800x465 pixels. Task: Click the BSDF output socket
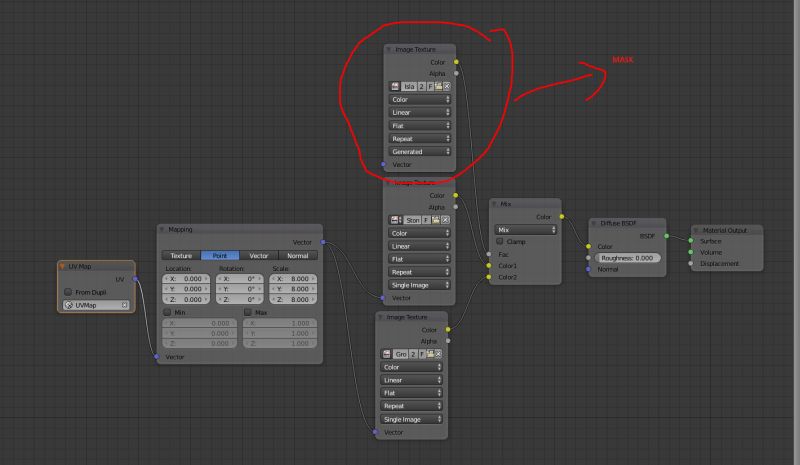(666, 236)
